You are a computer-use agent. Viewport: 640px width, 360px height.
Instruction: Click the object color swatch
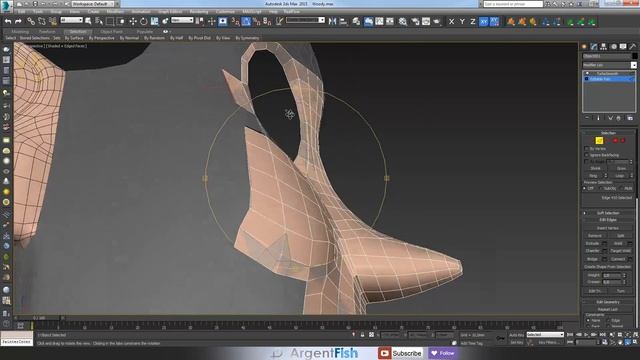click(x=634, y=56)
